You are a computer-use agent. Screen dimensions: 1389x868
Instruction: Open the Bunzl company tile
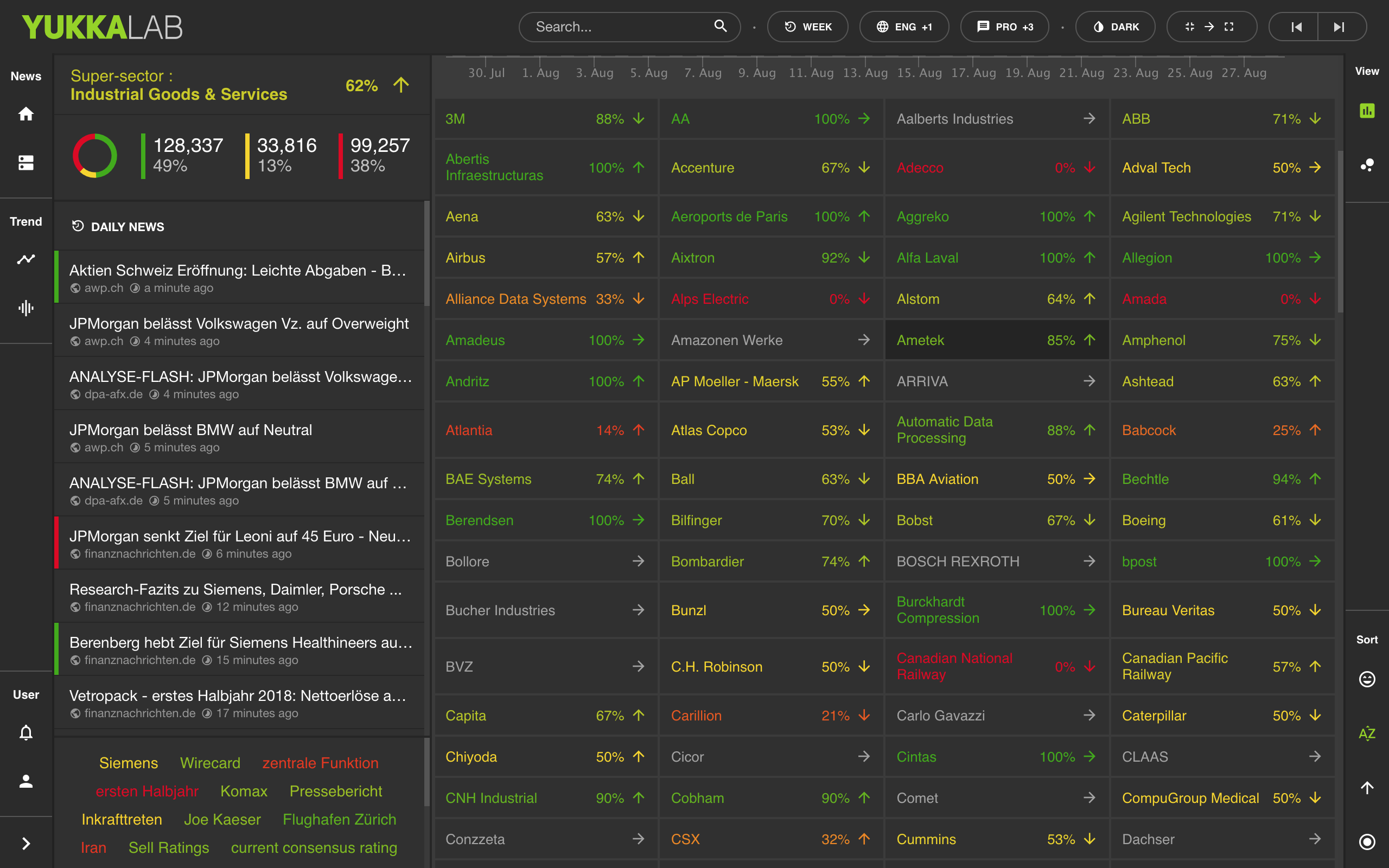(772, 610)
